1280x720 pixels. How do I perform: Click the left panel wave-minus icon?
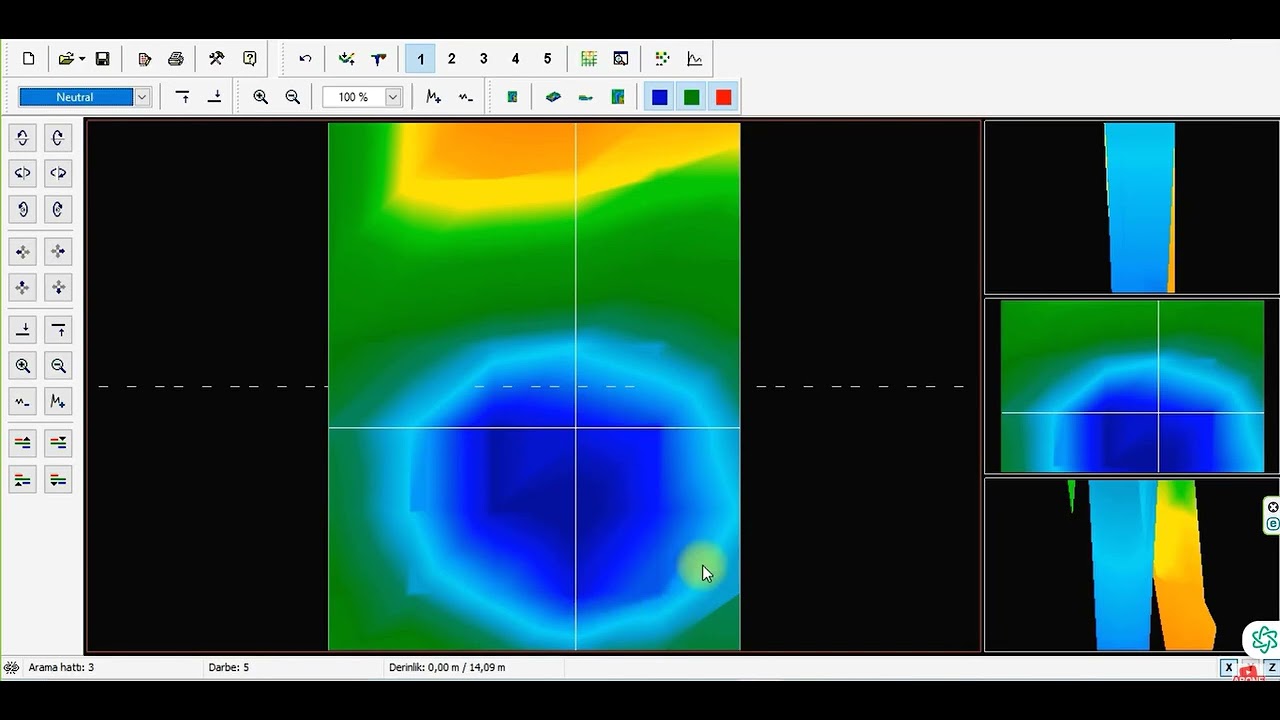pyautogui.click(x=23, y=402)
